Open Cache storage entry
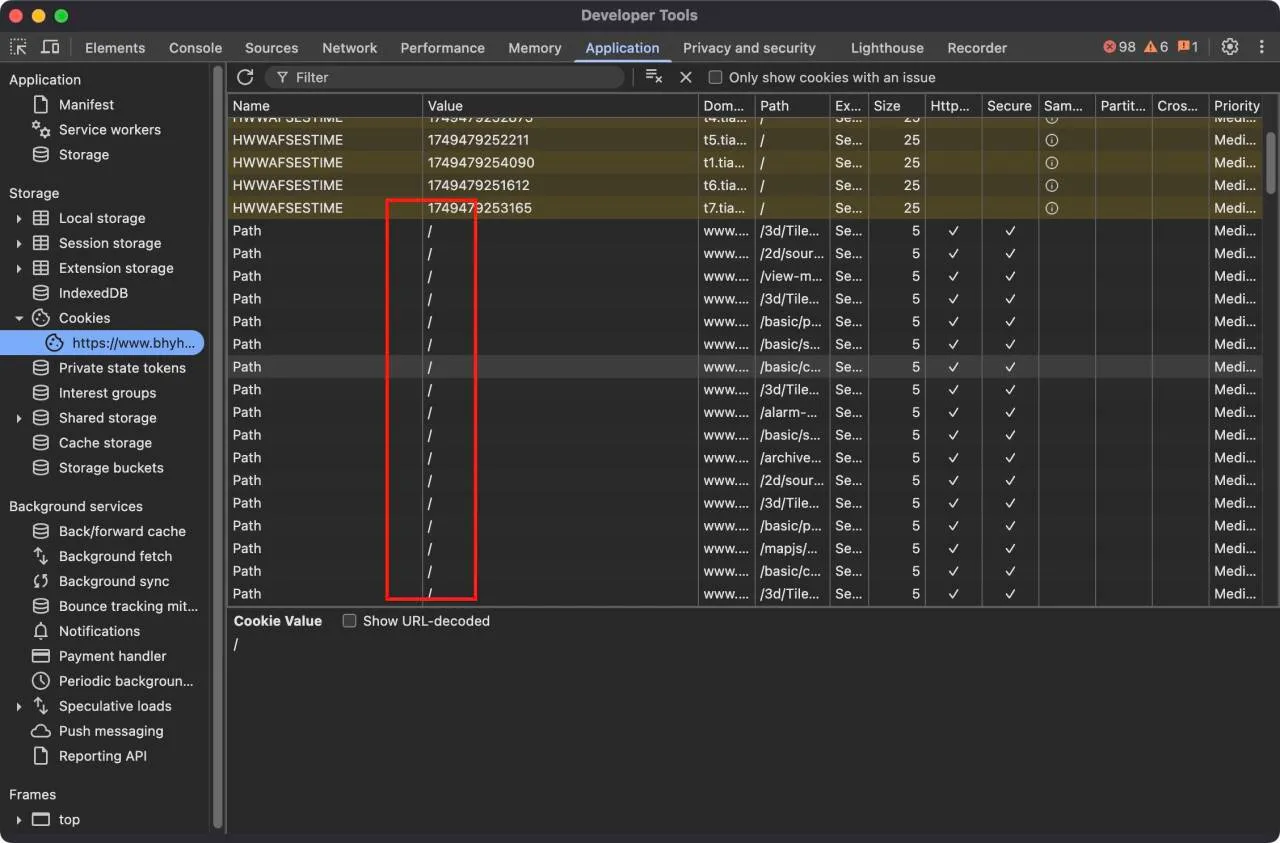Viewport: 1280px width, 843px height. pyautogui.click(x=105, y=443)
